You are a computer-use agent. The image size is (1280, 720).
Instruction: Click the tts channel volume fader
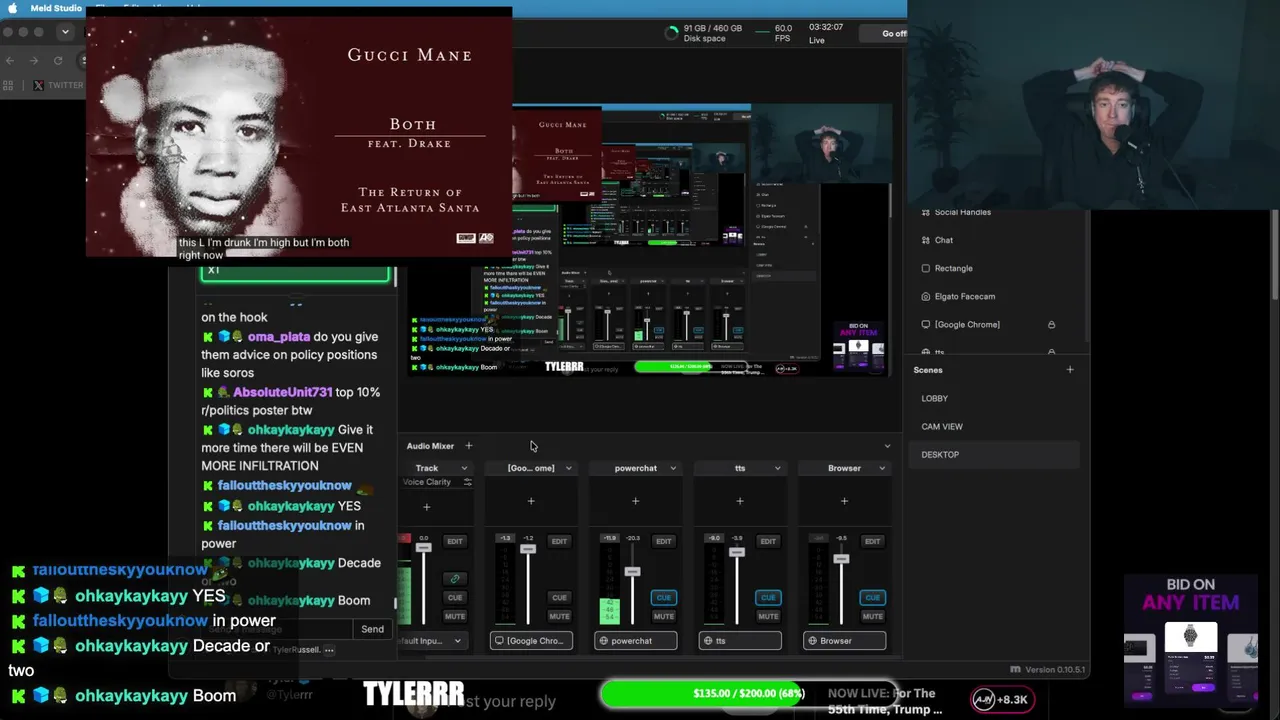(x=737, y=552)
